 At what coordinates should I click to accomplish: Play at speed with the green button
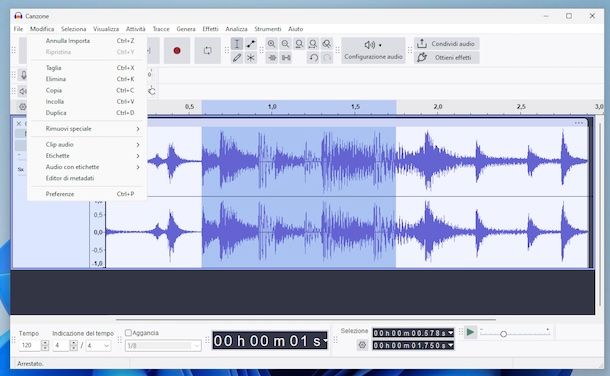pos(470,332)
